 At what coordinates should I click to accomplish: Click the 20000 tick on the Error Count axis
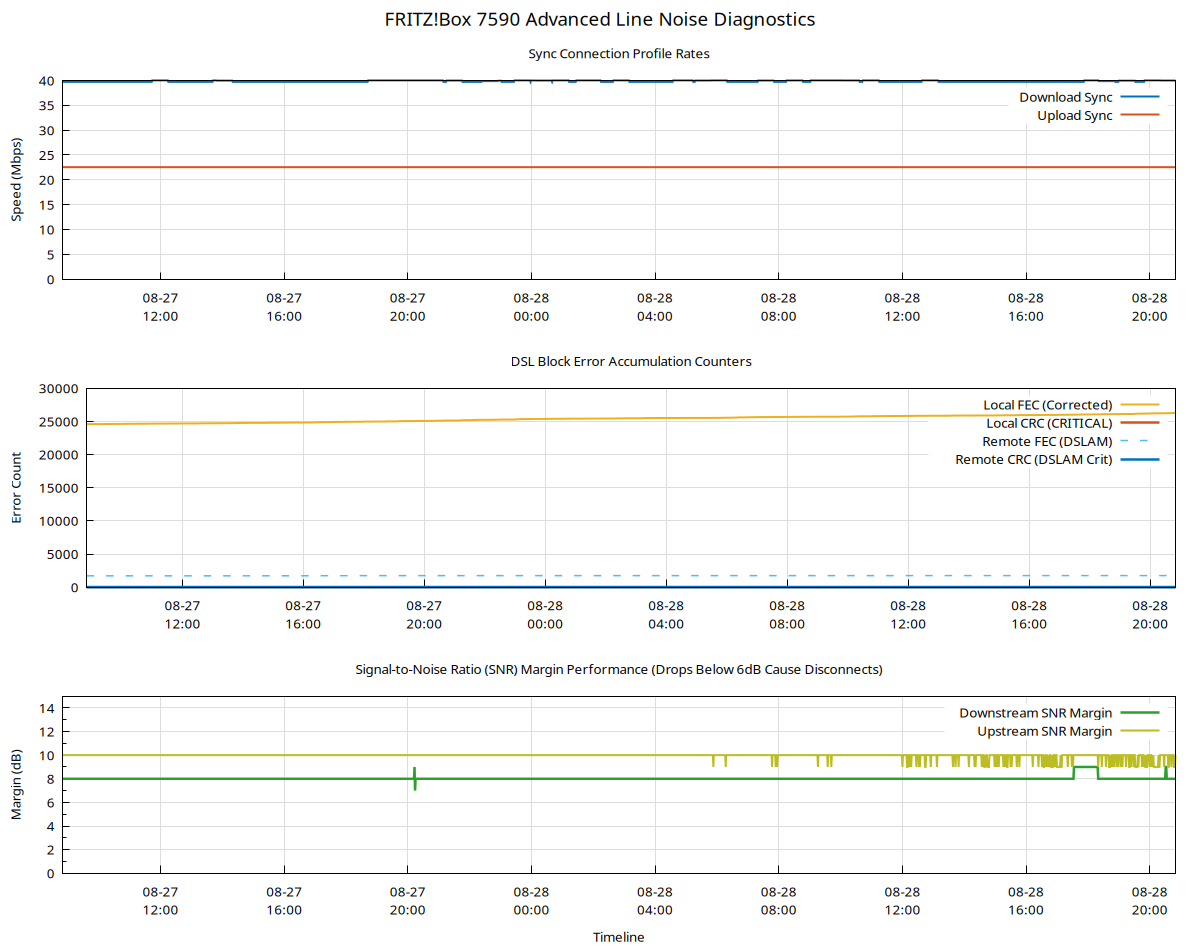coord(58,455)
